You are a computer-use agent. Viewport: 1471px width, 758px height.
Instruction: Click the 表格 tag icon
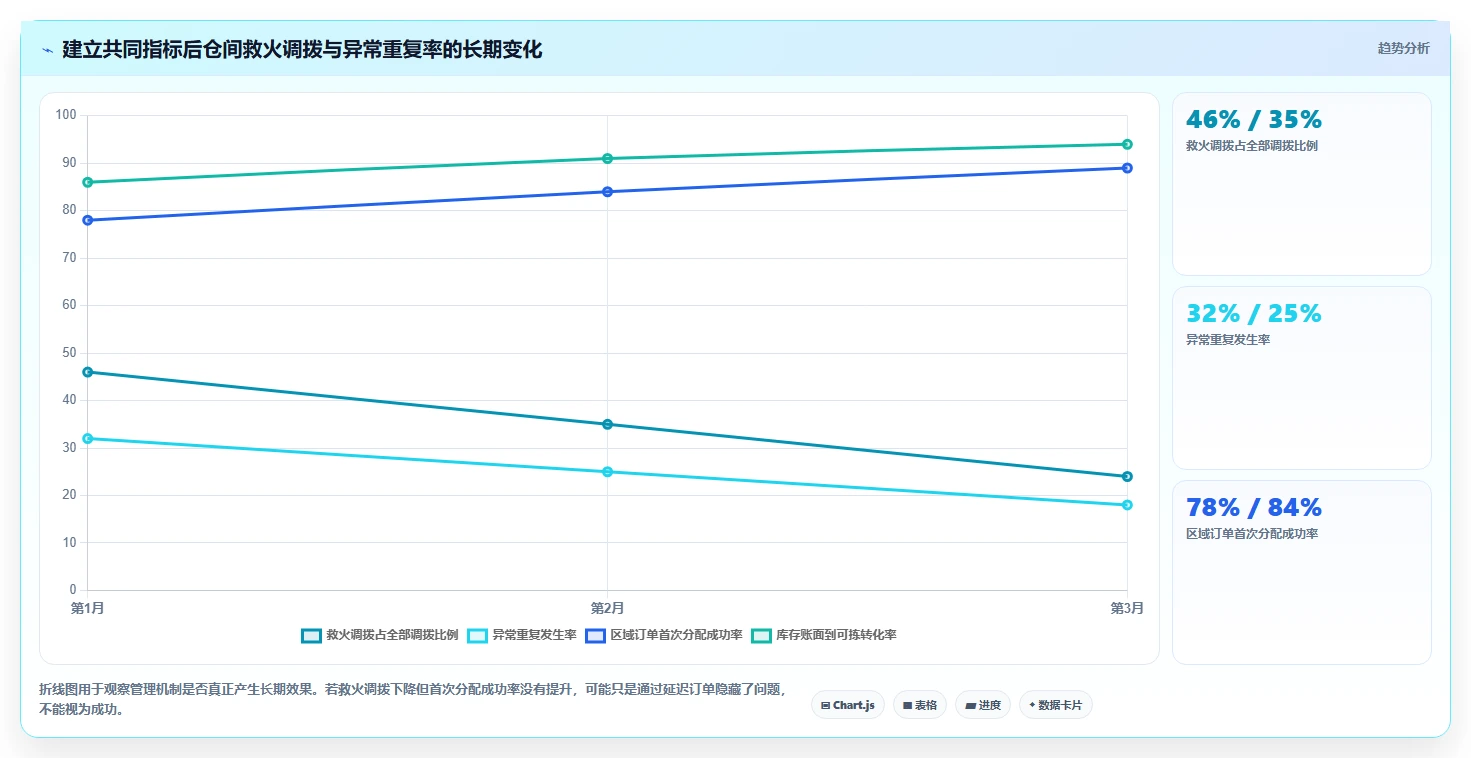(x=907, y=705)
